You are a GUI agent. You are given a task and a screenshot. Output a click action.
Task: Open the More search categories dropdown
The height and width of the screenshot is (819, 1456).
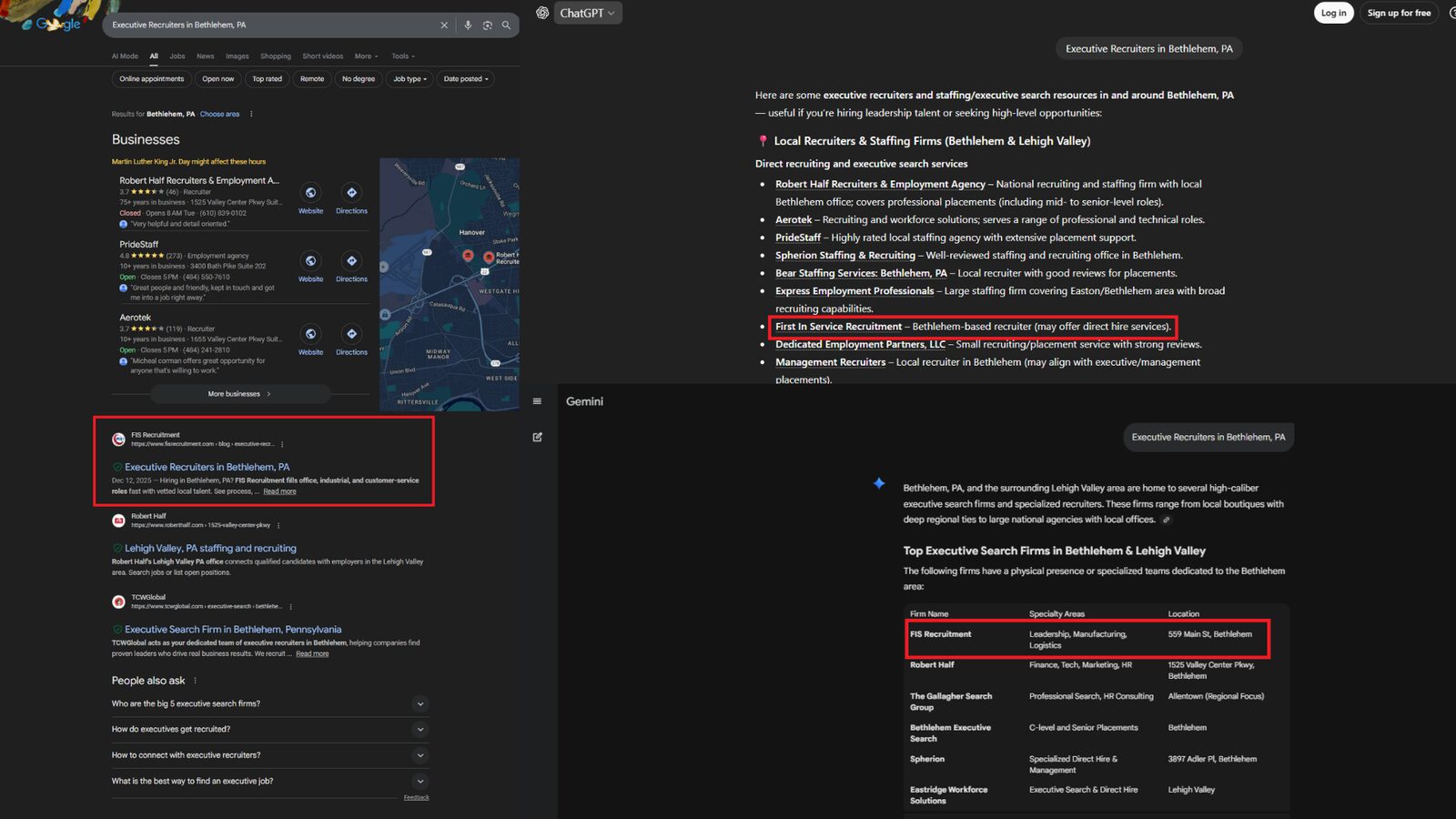(x=367, y=56)
